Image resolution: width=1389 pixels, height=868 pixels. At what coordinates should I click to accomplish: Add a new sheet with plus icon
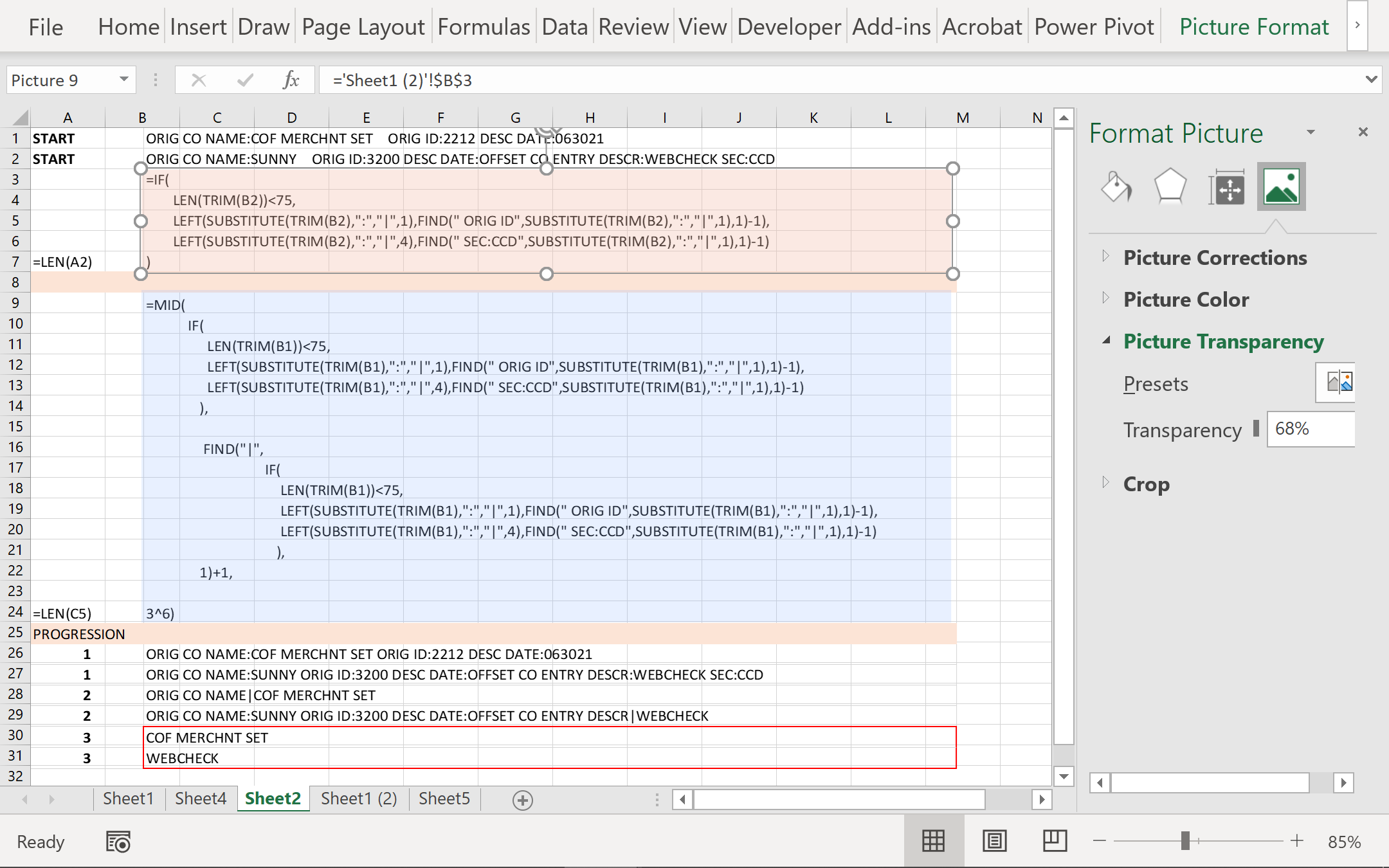tap(522, 800)
